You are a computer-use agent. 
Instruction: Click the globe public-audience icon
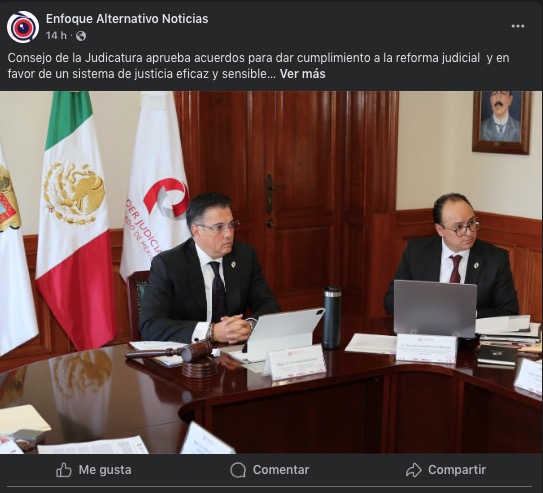tap(81, 36)
